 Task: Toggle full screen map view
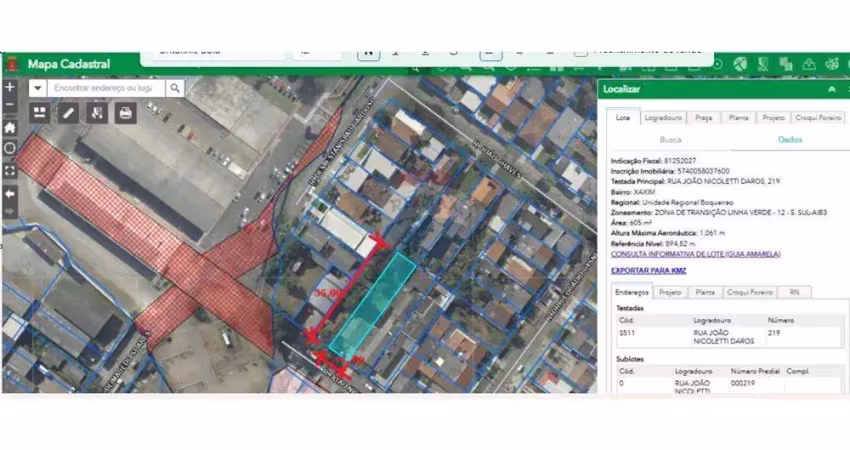point(10,170)
